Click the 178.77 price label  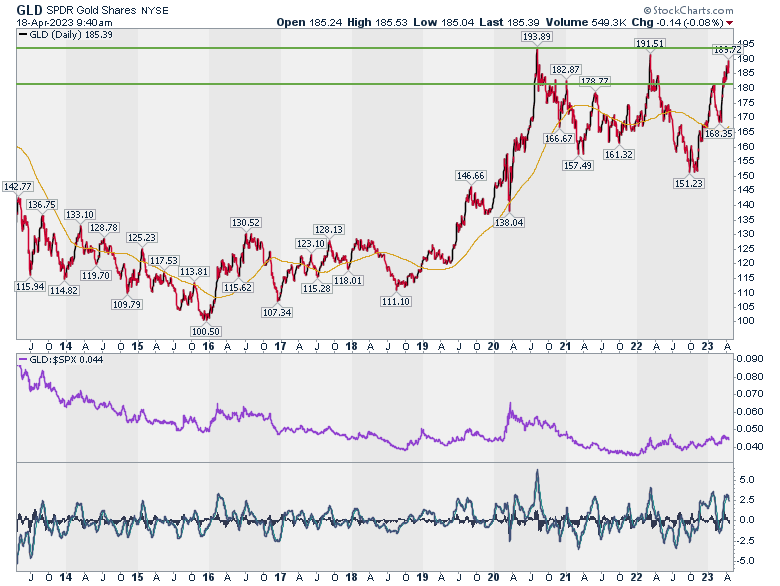(x=595, y=81)
